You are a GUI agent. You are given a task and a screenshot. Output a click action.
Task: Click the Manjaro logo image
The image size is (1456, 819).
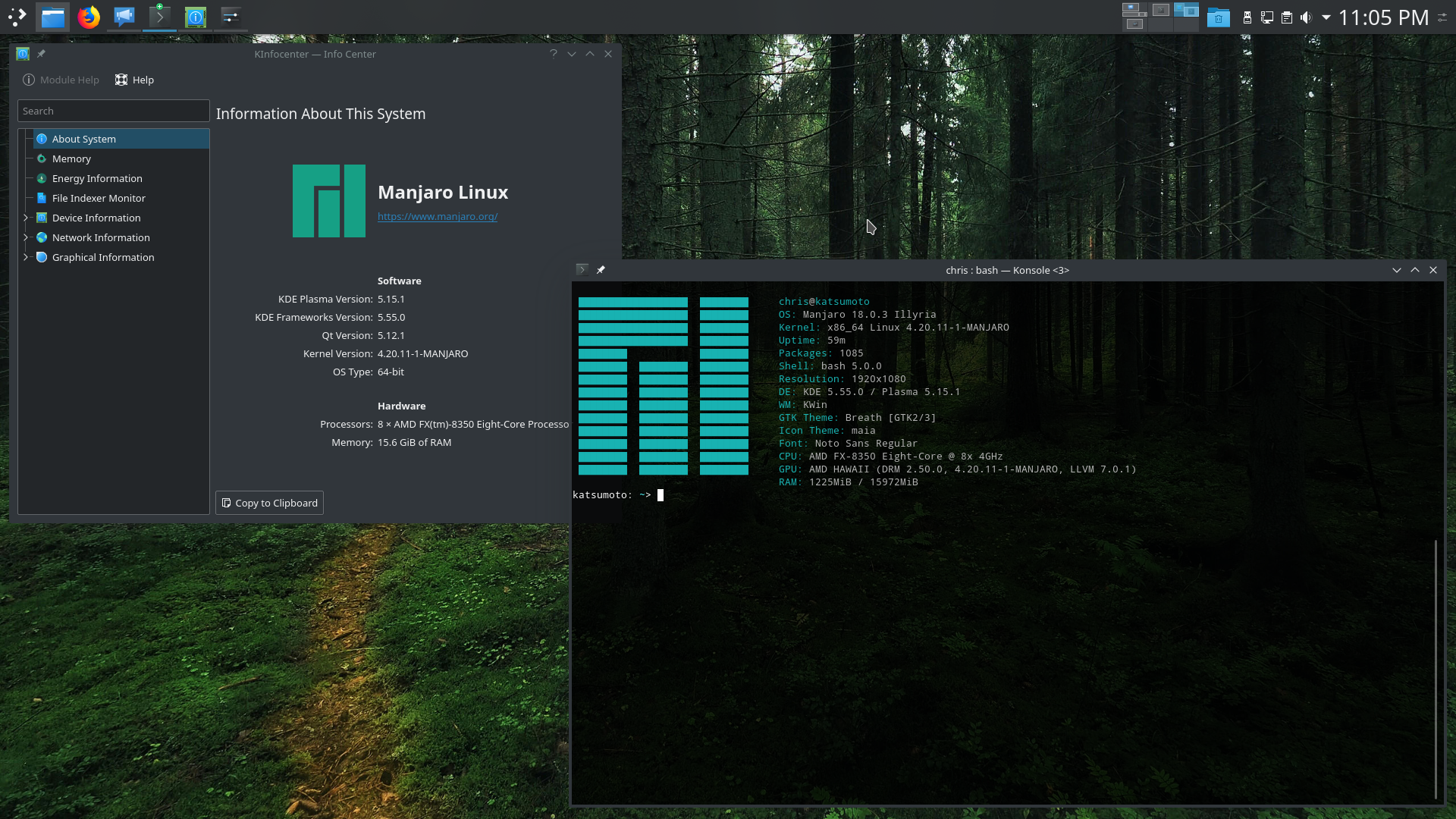[329, 201]
